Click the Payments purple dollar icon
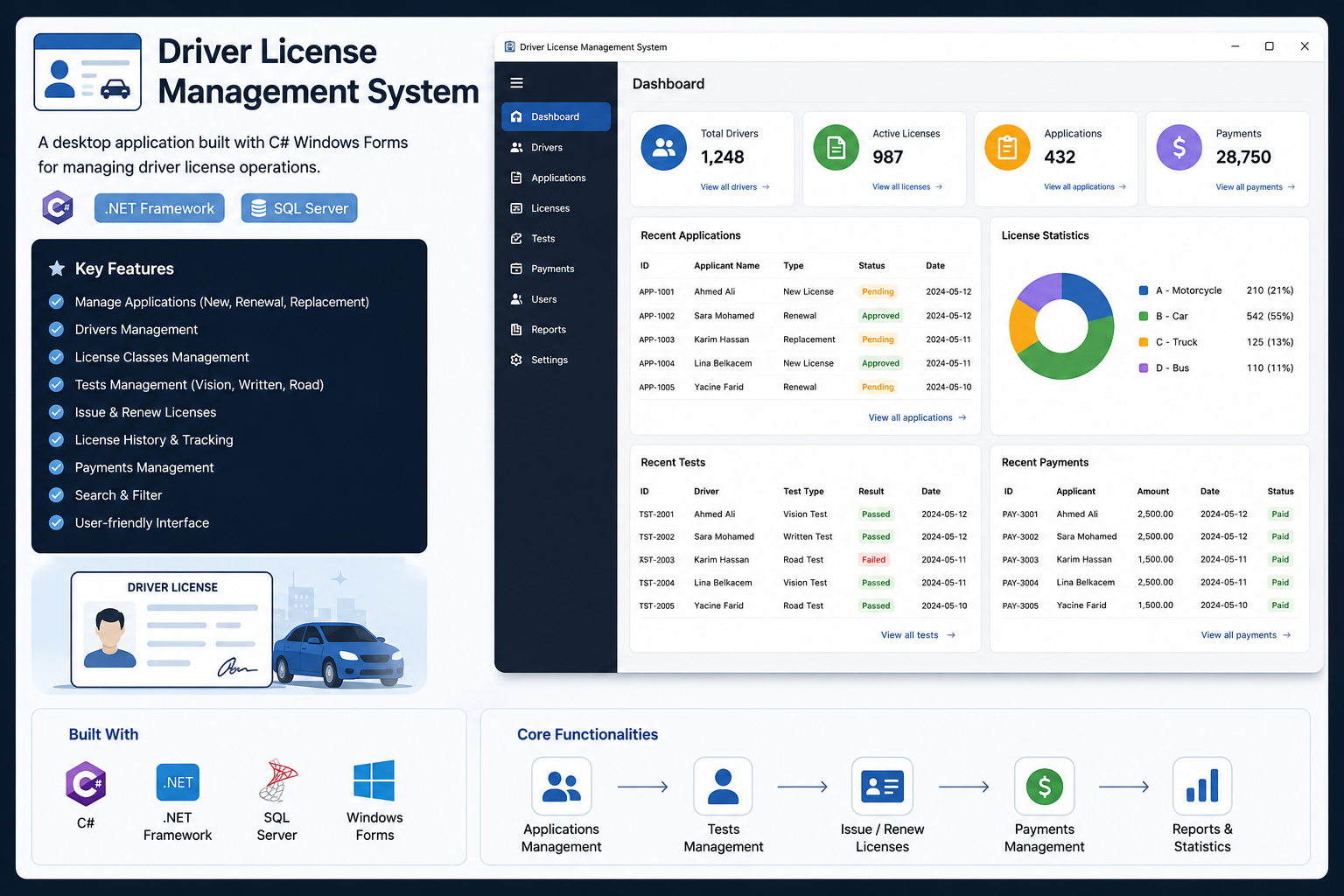This screenshot has height=896, width=1344. point(1179,147)
